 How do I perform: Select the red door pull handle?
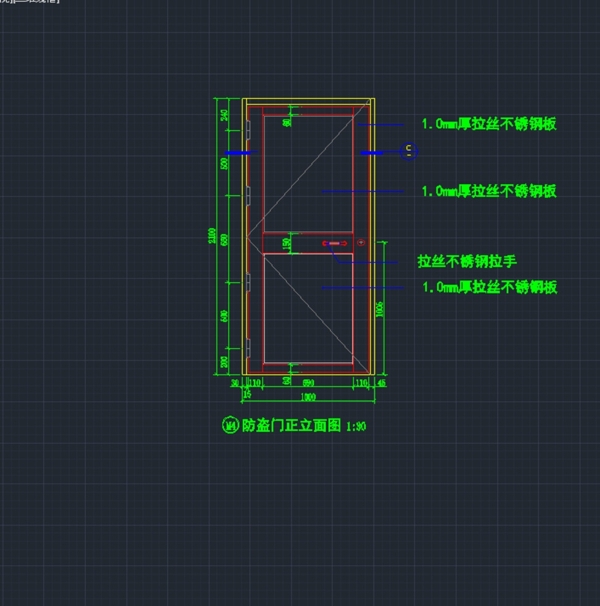tap(335, 243)
